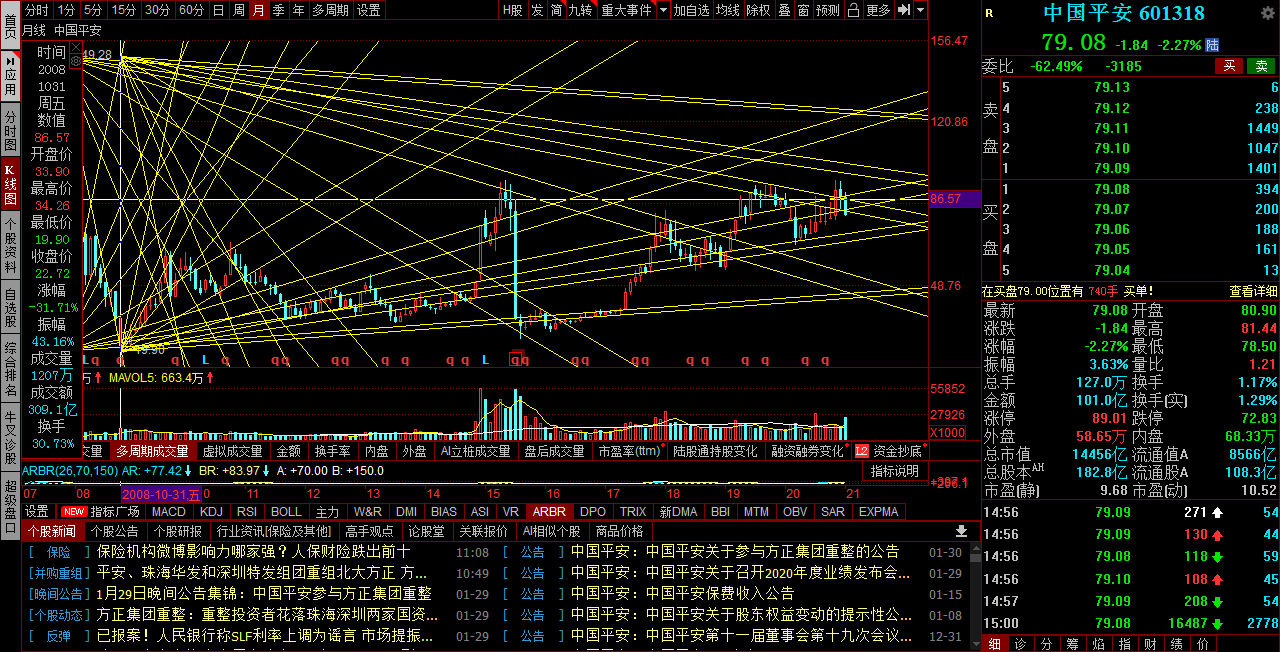The image size is (1280, 652).
Task: Open 牛叉诊股 in left sidebar
Action: [x=10, y=436]
